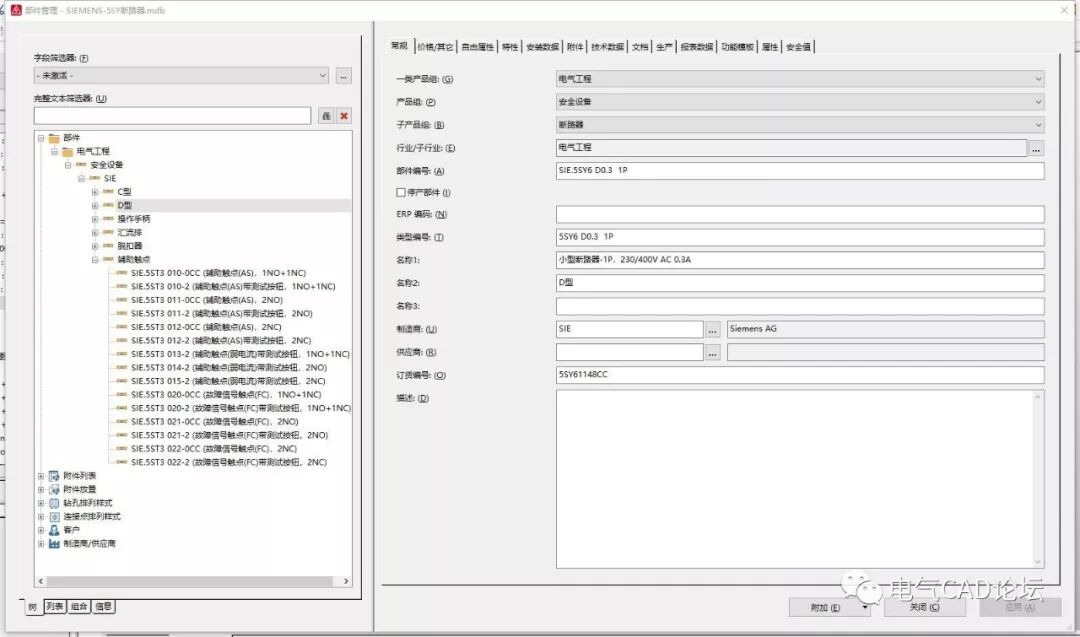Select tree item SIE.5ST3 021-0CC
Screen dimensions: 1080x637
[214, 421]
